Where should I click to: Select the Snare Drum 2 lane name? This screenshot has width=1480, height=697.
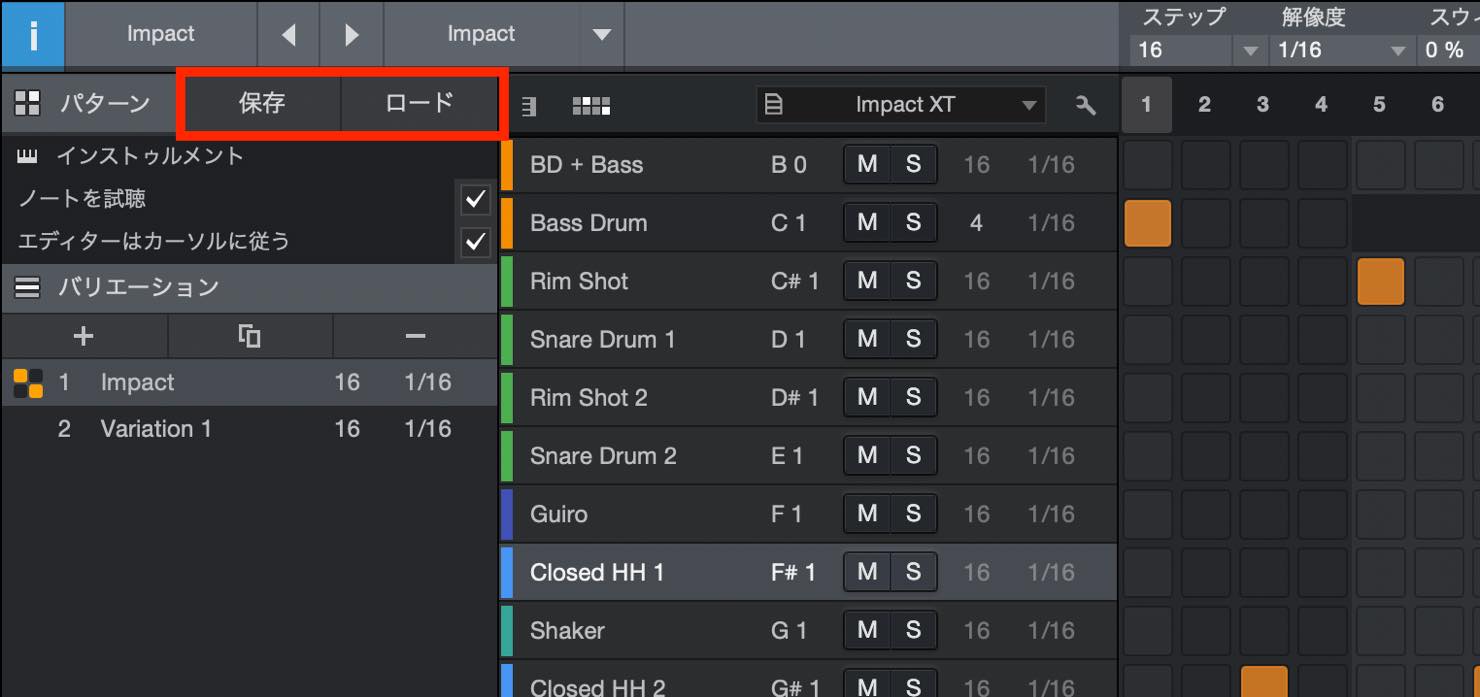[x=603, y=456]
